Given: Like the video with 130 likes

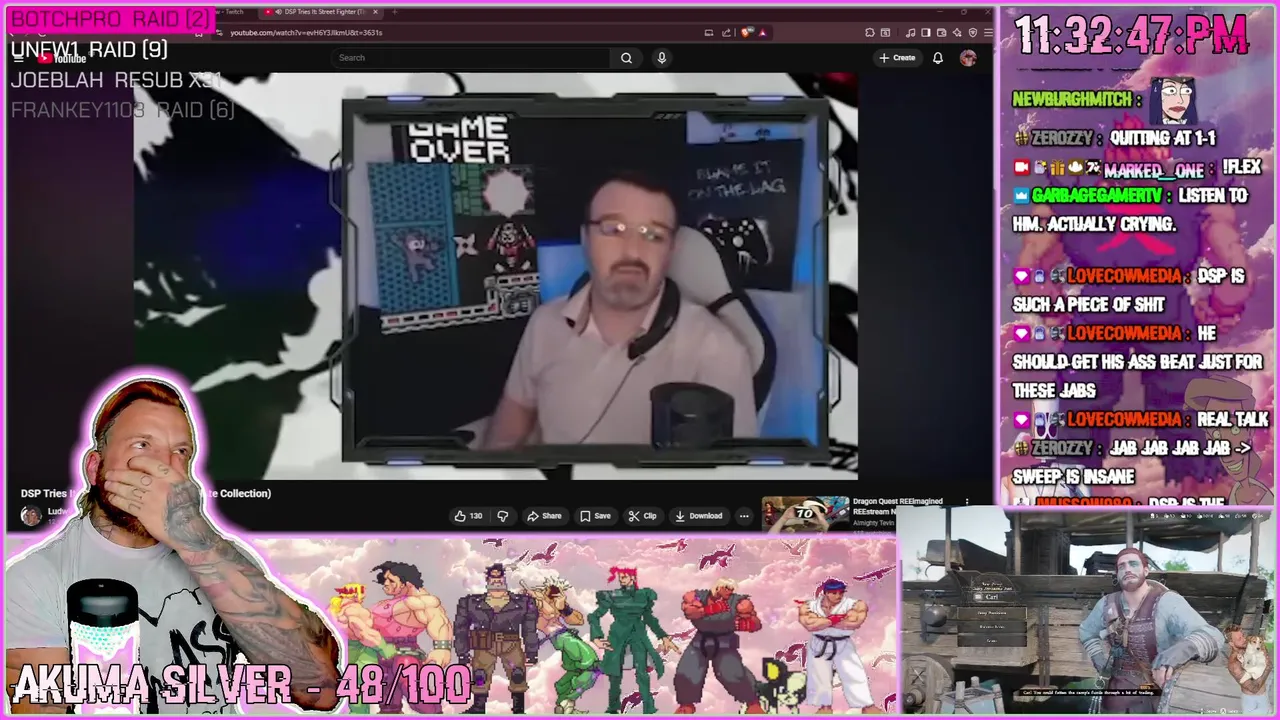Looking at the screenshot, I should (x=468, y=516).
